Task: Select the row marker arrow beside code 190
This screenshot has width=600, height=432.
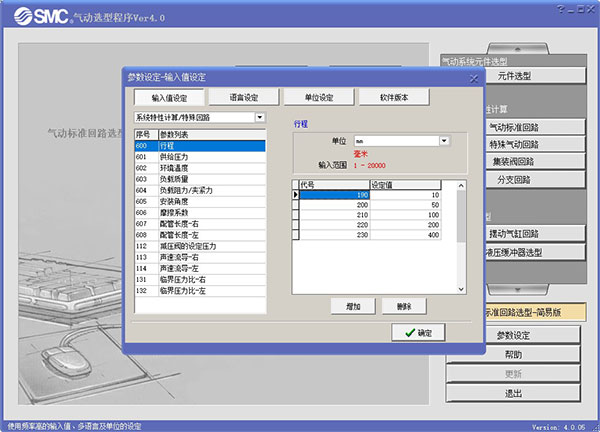Action: pyautogui.click(x=295, y=194)
